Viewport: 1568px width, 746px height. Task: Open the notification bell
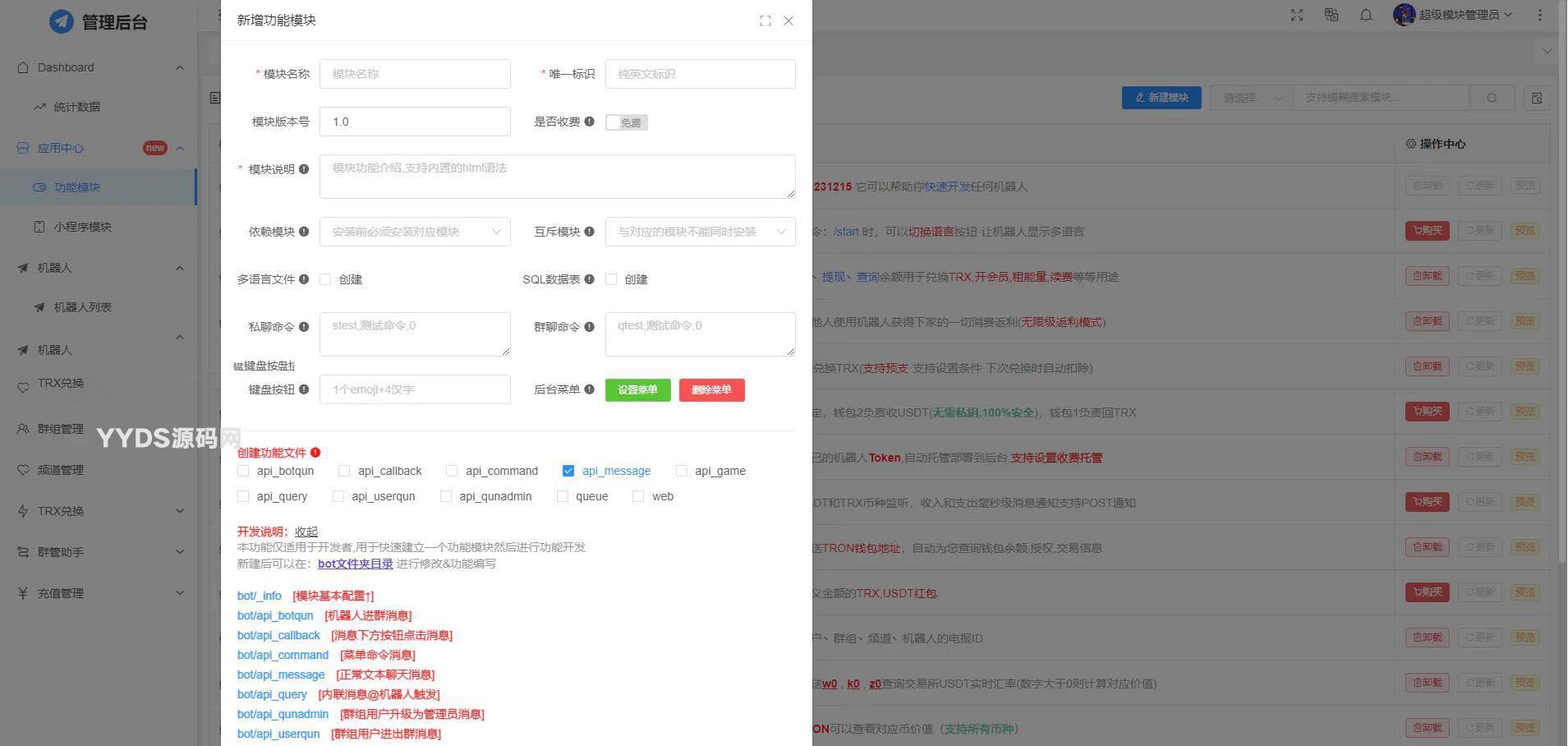pos(1366,15)
